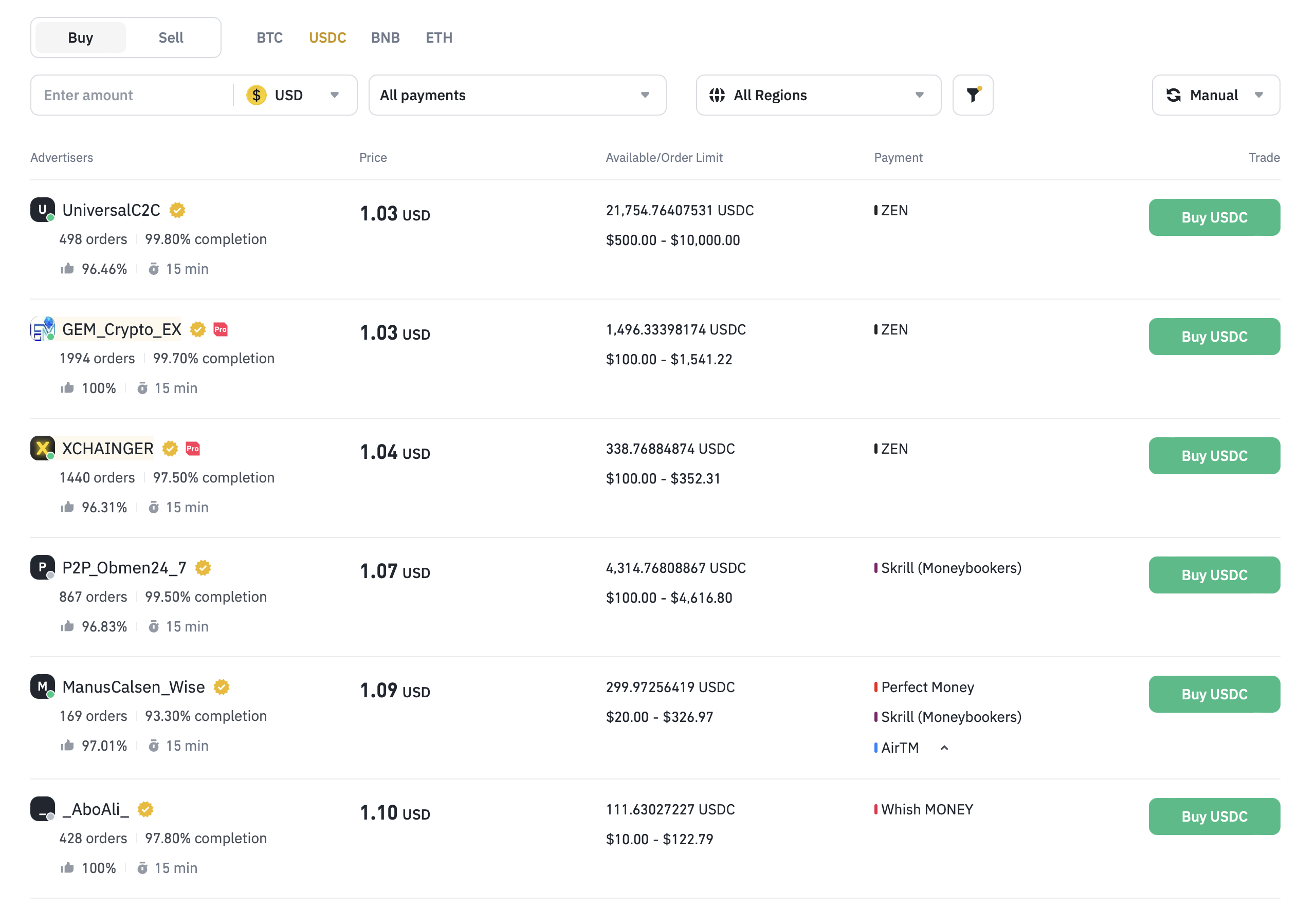Click UniversalC2C's verified badge

tap(177, 210)
